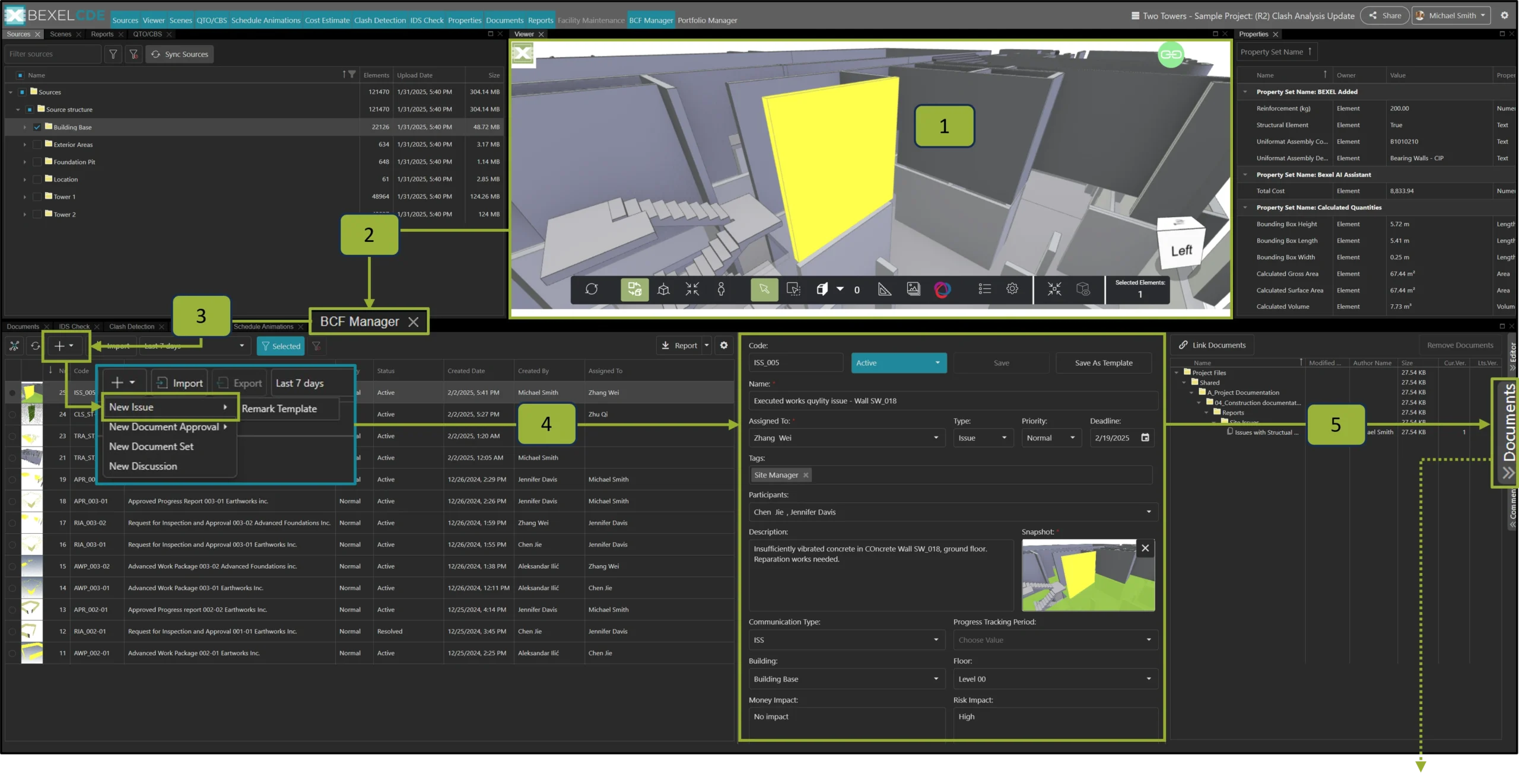Open the Cost Estimate top menu tab

coord(327,20)
